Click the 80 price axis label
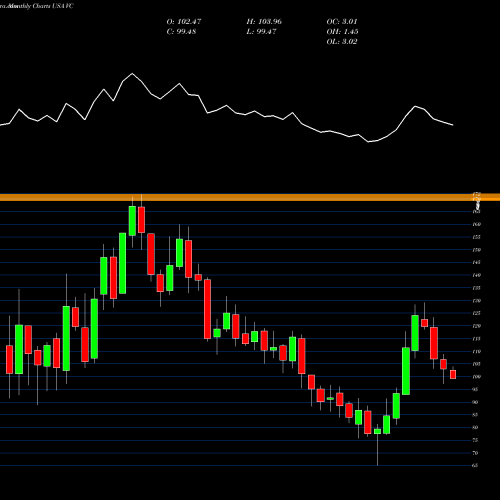Screen dimensions: 500x500 coord(475,427)
